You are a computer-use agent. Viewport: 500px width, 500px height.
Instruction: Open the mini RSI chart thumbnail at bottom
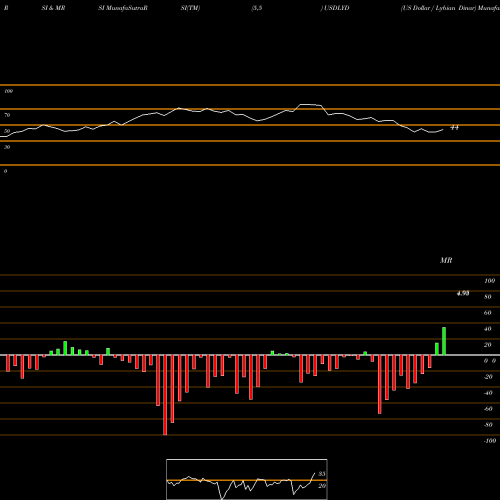point(247,479)
